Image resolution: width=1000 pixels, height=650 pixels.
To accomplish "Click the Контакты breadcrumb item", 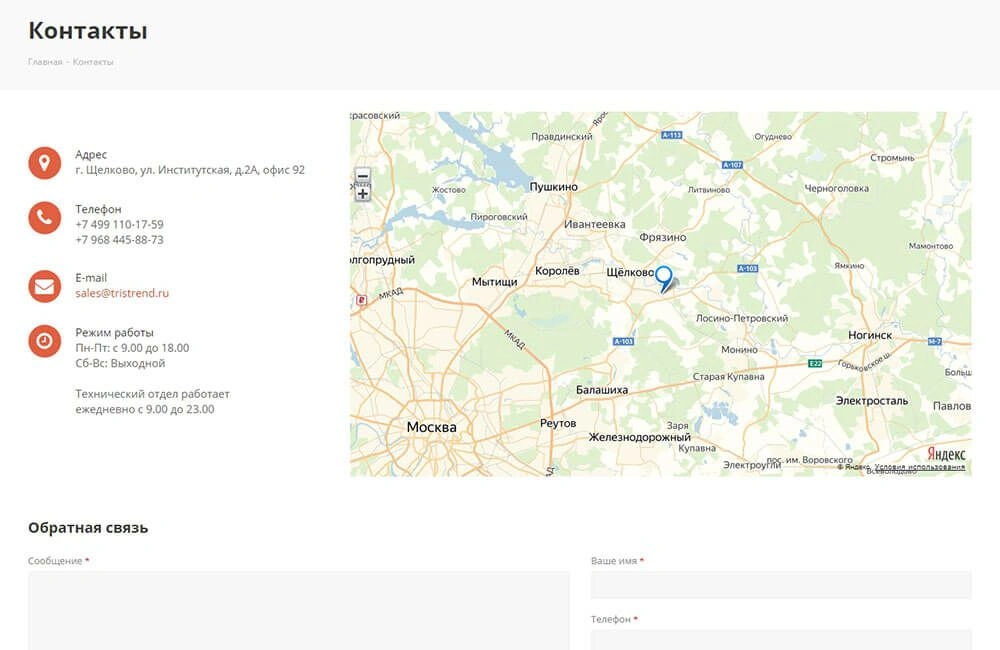I will (93, 62).
